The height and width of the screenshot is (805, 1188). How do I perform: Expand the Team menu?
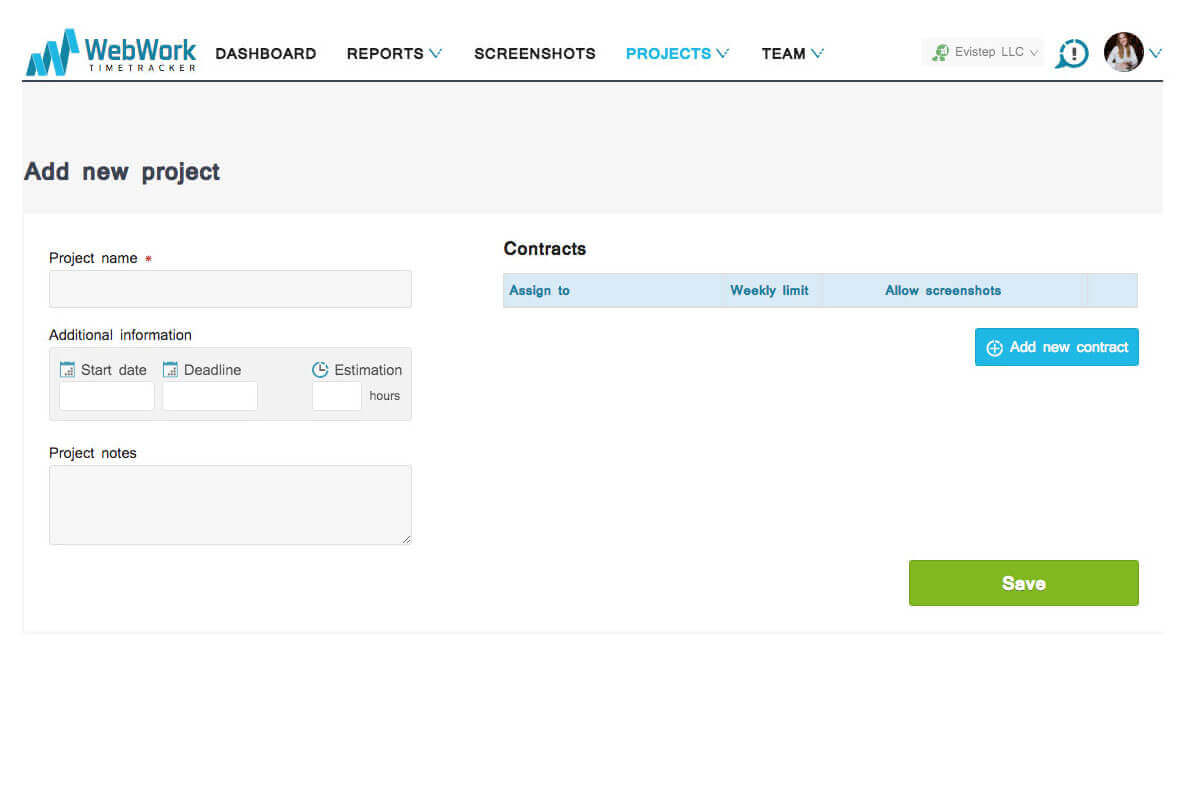793,54
